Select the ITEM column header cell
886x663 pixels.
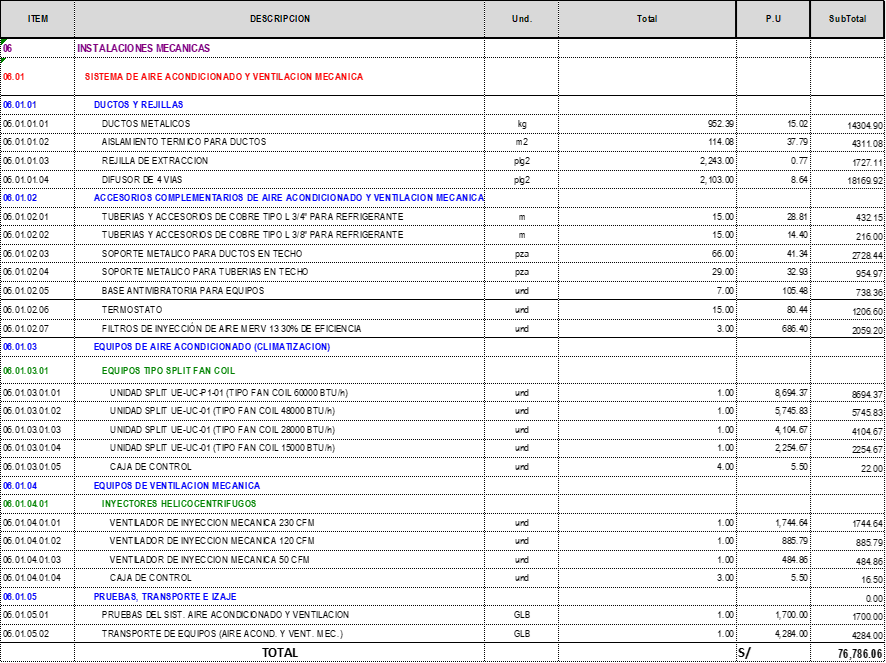[x=37, y=19]
